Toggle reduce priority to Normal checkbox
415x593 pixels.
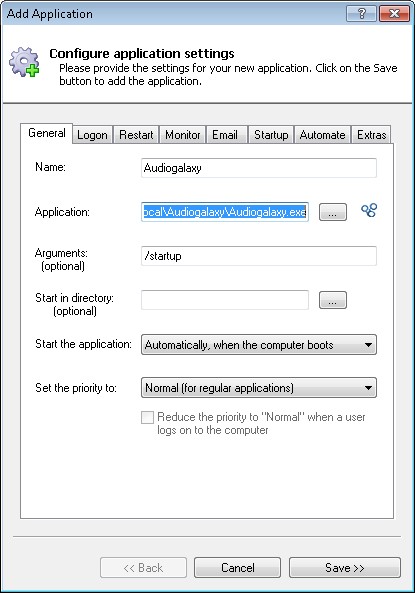coord(147,418)
